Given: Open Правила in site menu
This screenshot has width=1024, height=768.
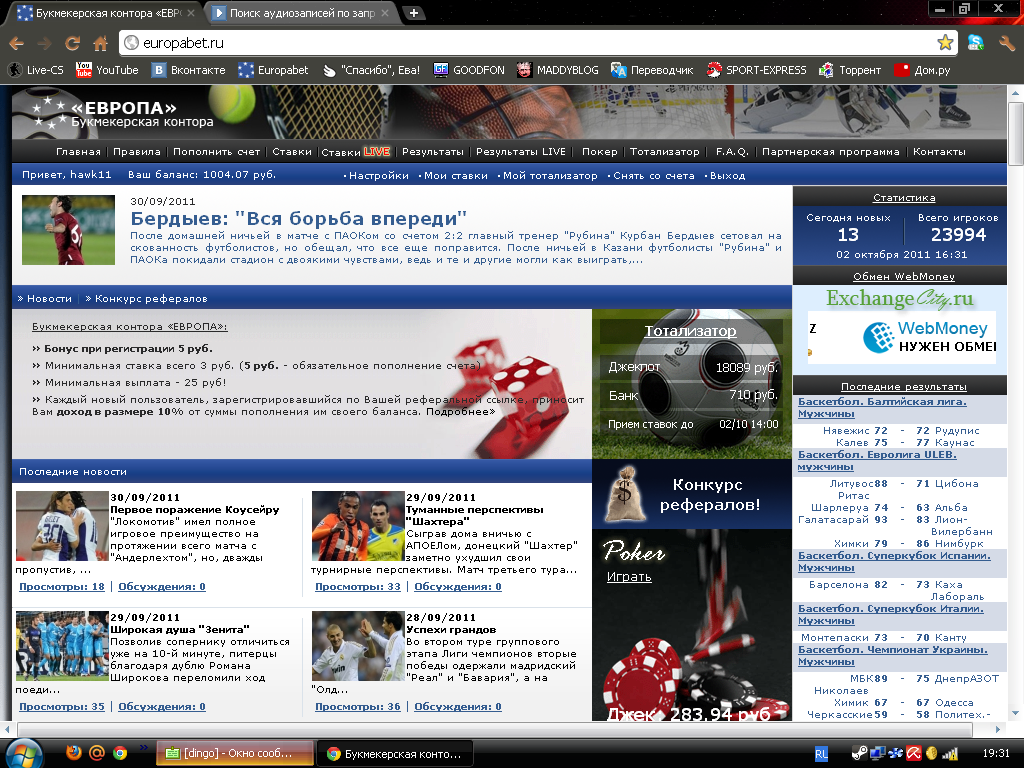Looking at the screenshot, I should (136, 152).
